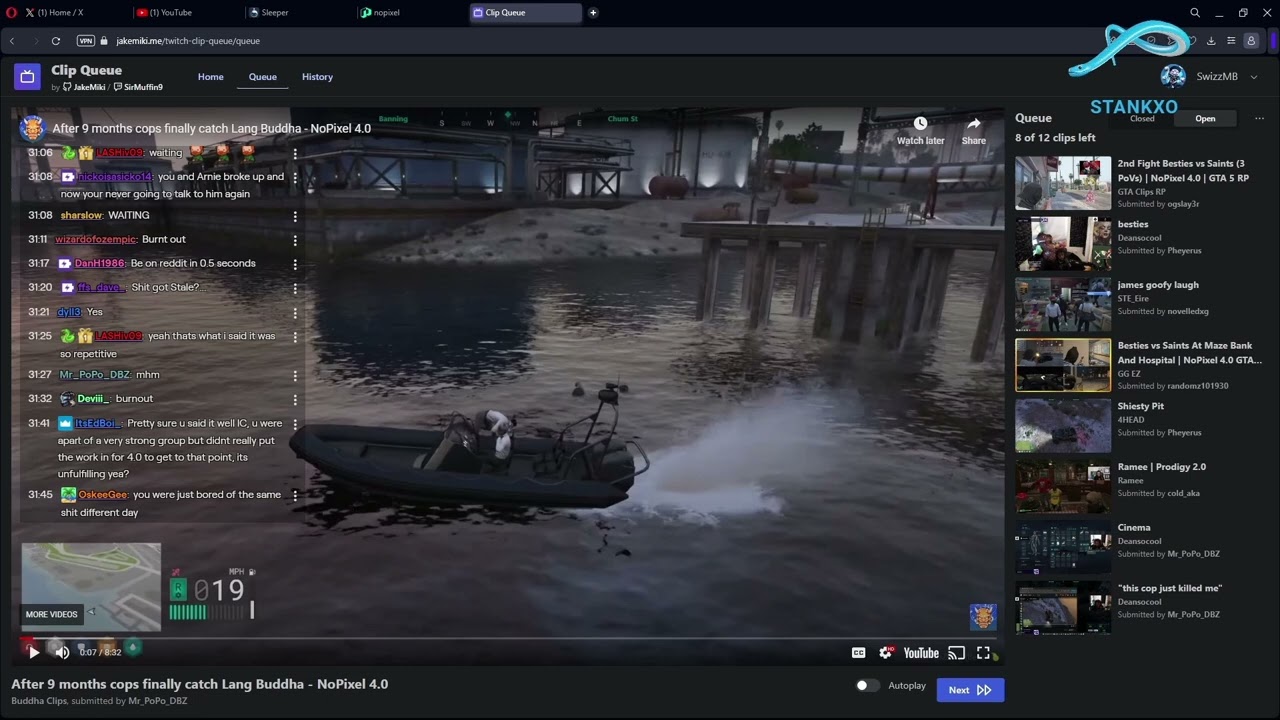Image resolution: width=1280 pixels, height=720 pixels.
Task: Open options dots for dyll3's message
Action: tap(295, 312)
